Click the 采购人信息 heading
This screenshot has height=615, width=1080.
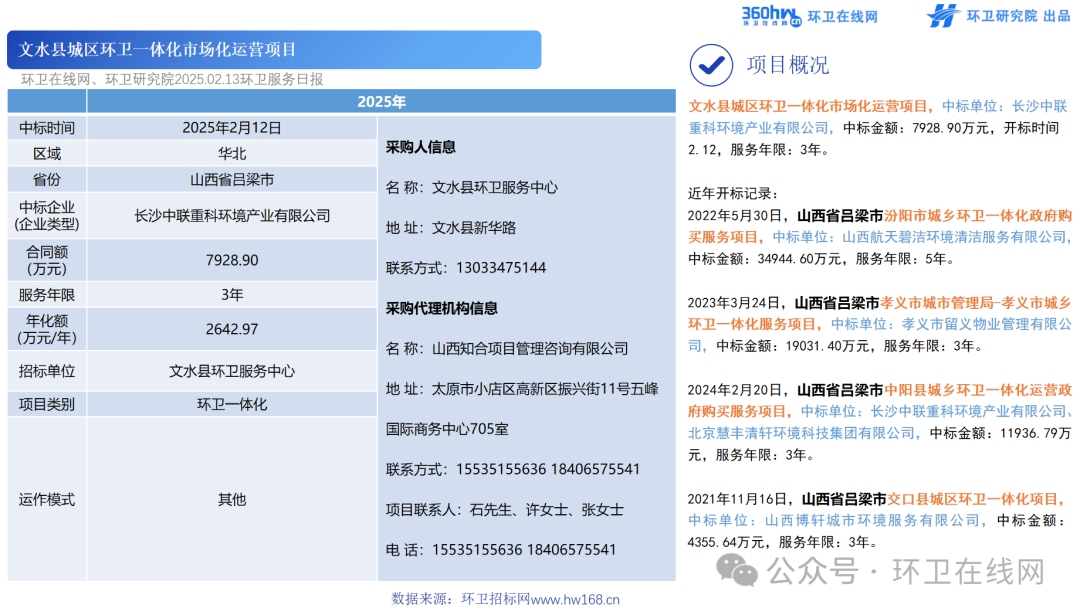[420, 147]
